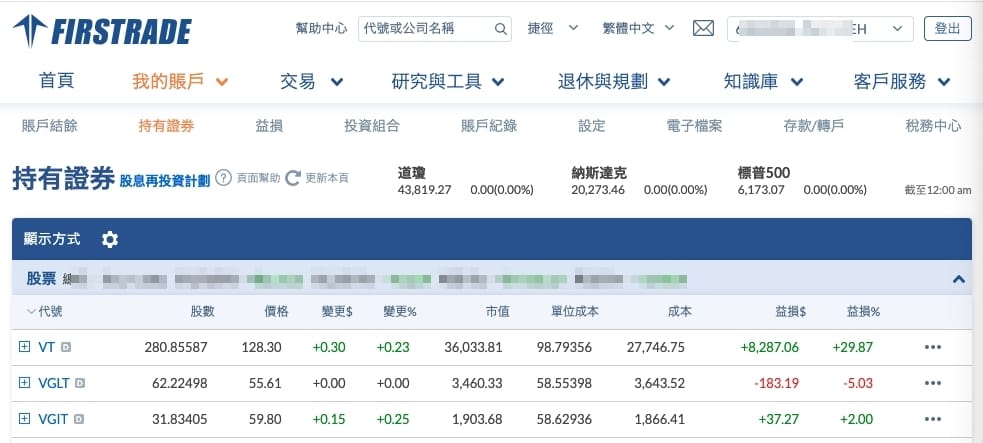Switch to the 賬戶紀錄 tab
The height and width of the screenshot is (443, 983).
coord(489,126)
